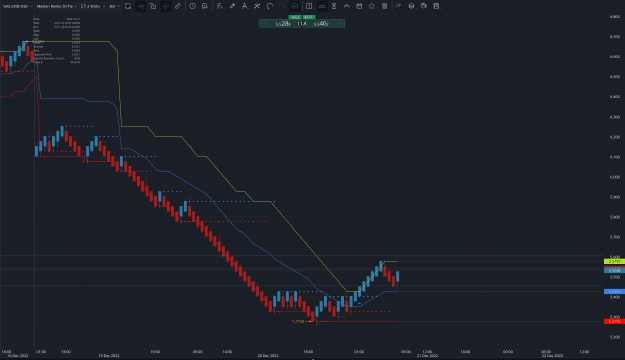Click the crossed tools icon
The width and height of the screenshot is (625, 360).
[x=257, y=6]
